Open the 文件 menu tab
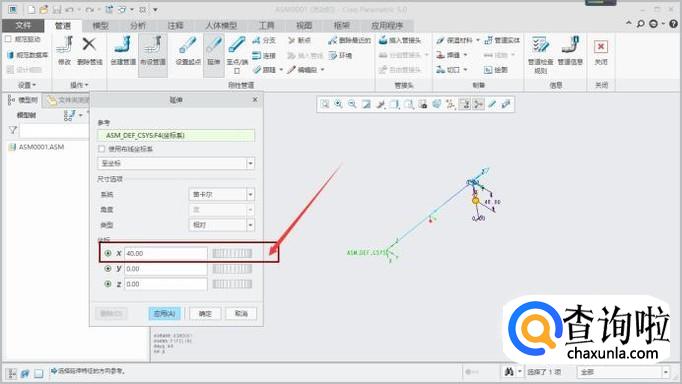This screenshot has height=384, width=682. coord(23,26)
